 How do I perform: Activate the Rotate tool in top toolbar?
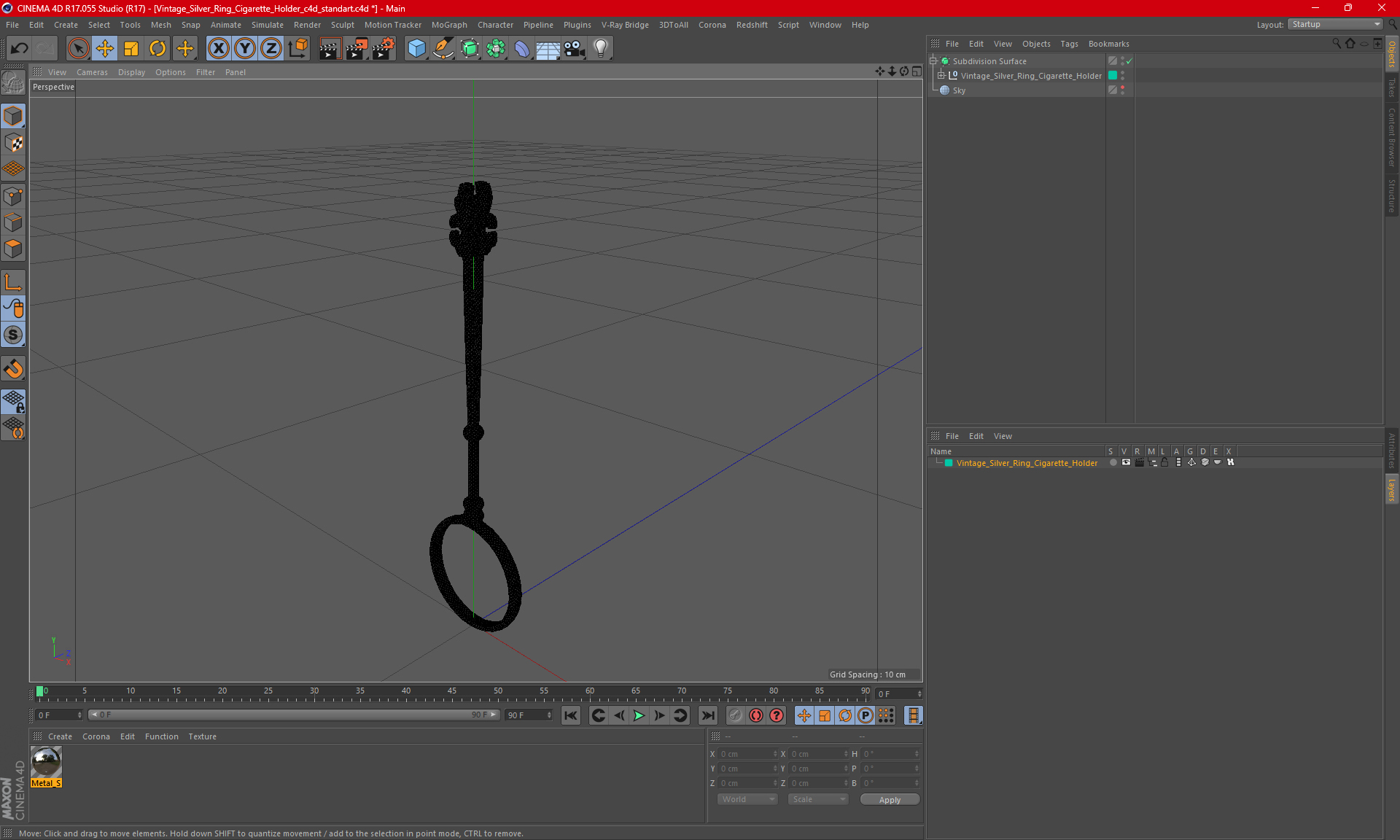tap(157, 48)
